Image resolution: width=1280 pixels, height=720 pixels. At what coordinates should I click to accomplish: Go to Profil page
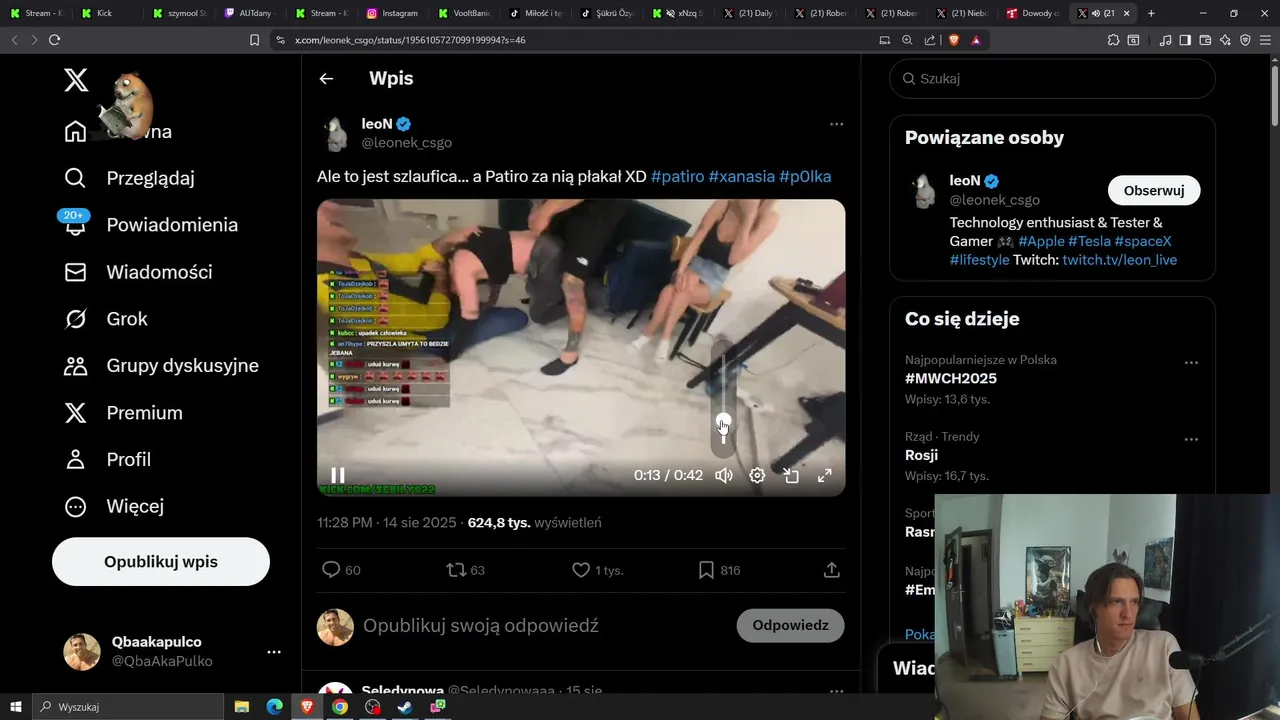pos(107,460)
